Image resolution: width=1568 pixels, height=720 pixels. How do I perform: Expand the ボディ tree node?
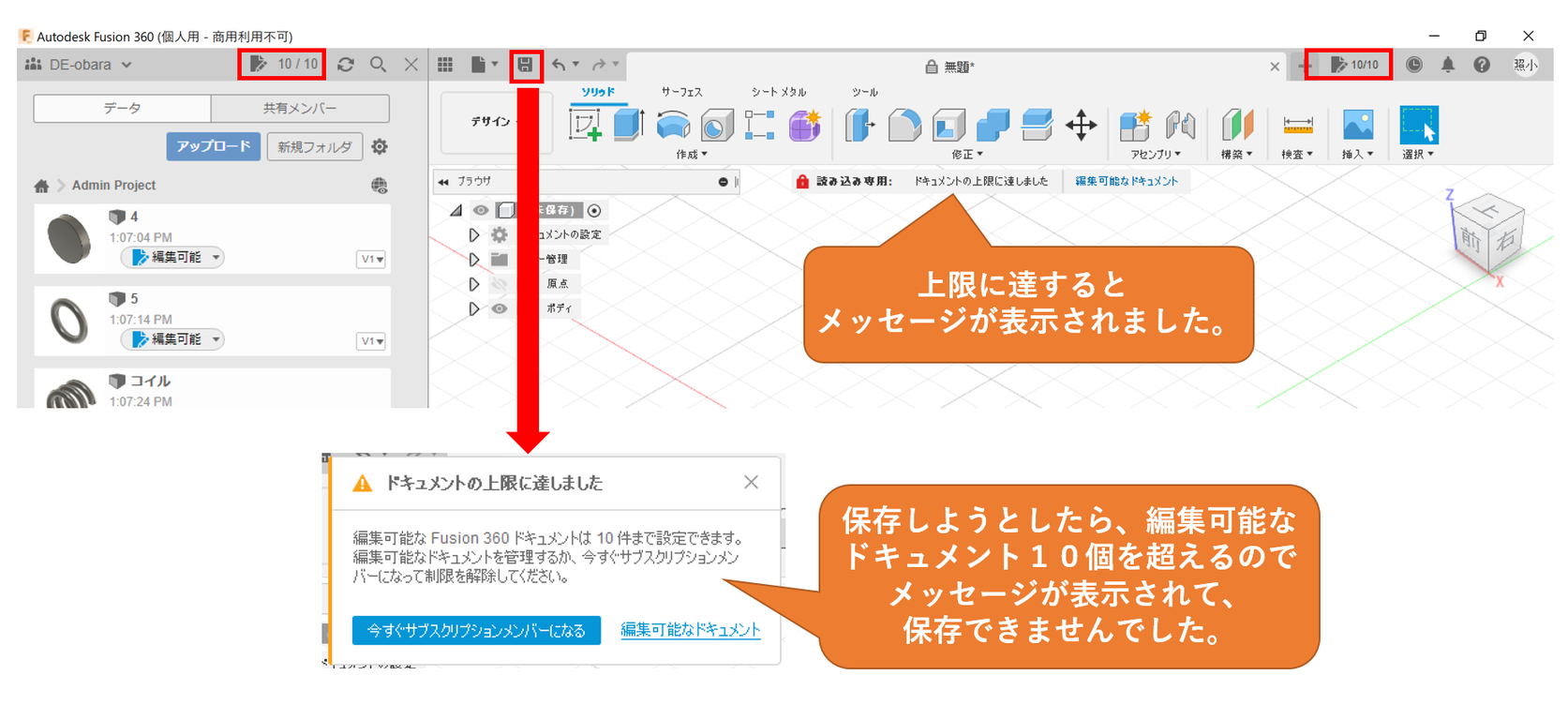(x=474, y=308)
